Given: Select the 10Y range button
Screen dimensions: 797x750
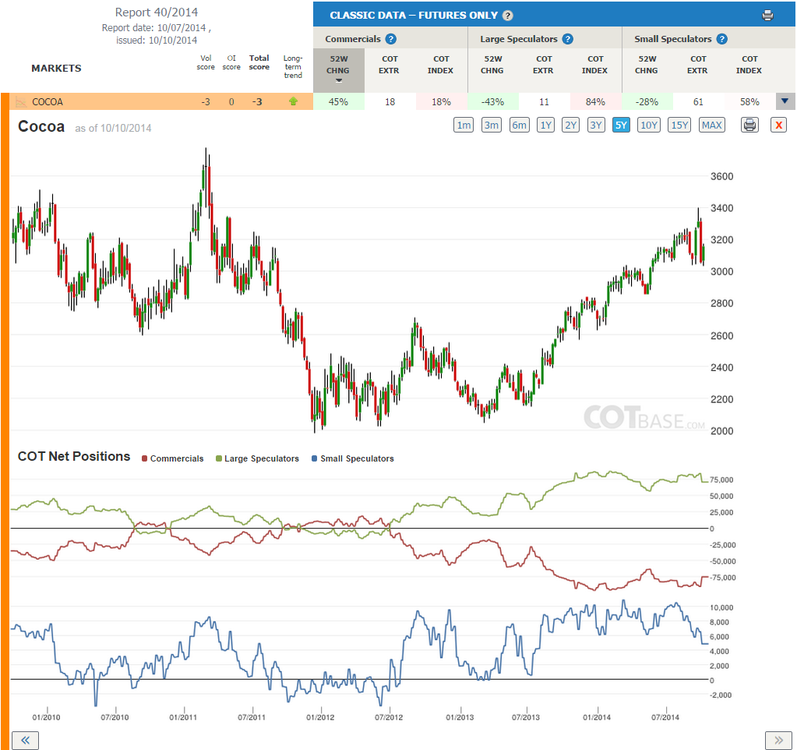Looking at the screenshot, I should 649,125.
